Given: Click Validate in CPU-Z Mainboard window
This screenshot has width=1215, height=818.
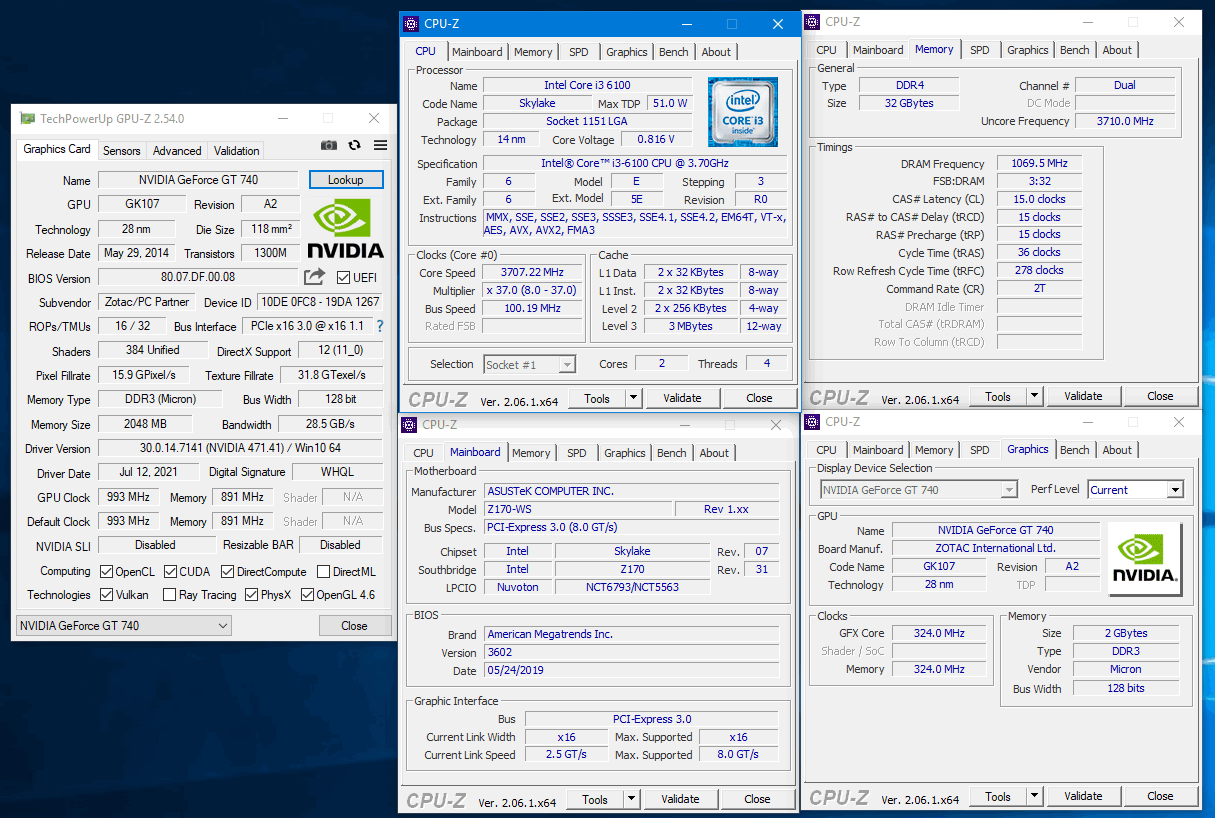Looking at the screenshot, I should (680, 799).
